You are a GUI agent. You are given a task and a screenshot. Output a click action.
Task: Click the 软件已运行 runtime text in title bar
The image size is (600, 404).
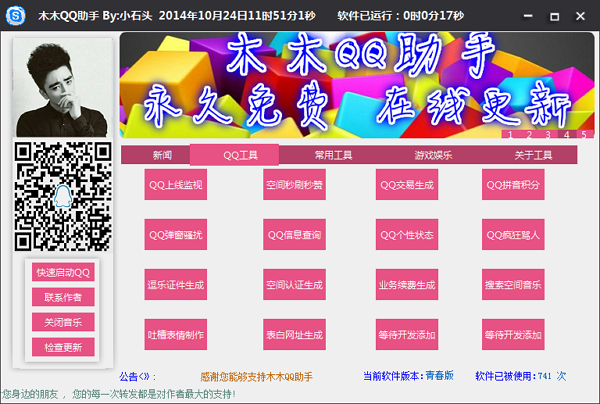tap(401, 16)
